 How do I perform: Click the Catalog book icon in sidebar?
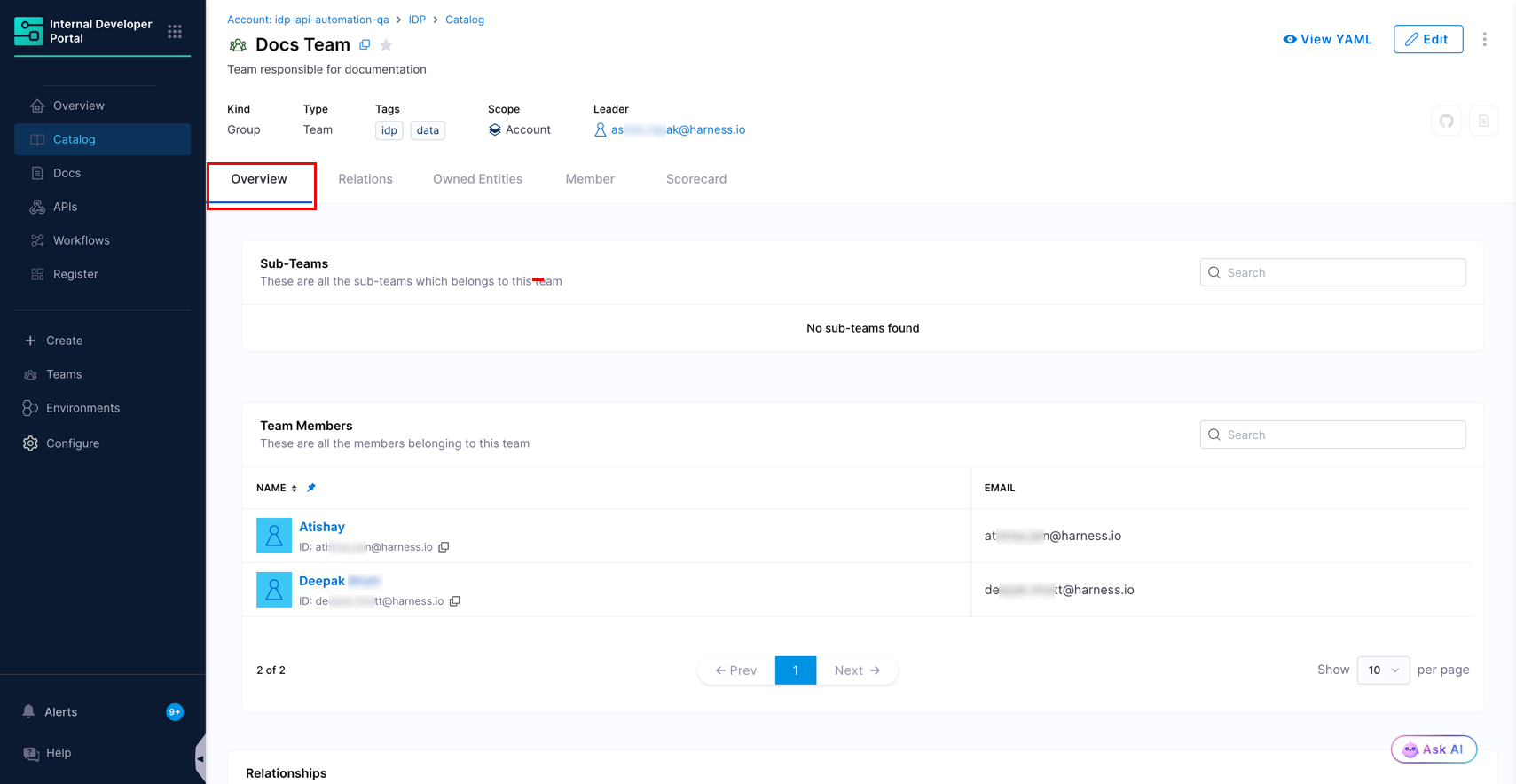click(x=37, y=139)
